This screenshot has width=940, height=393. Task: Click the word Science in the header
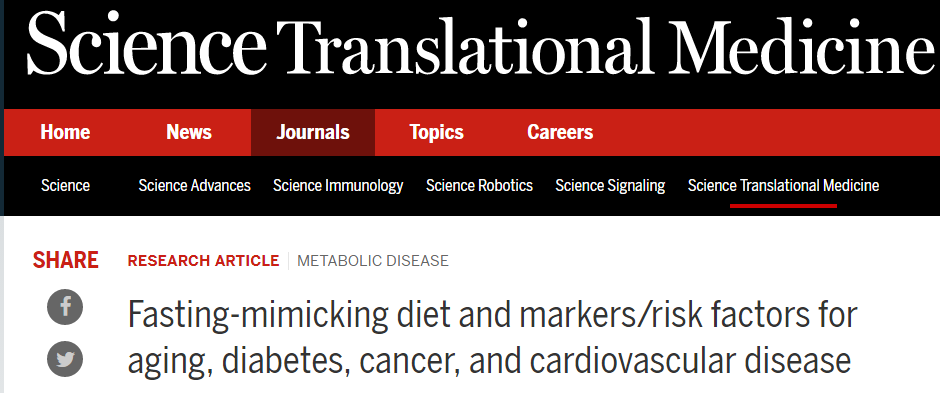click(146, 45)
